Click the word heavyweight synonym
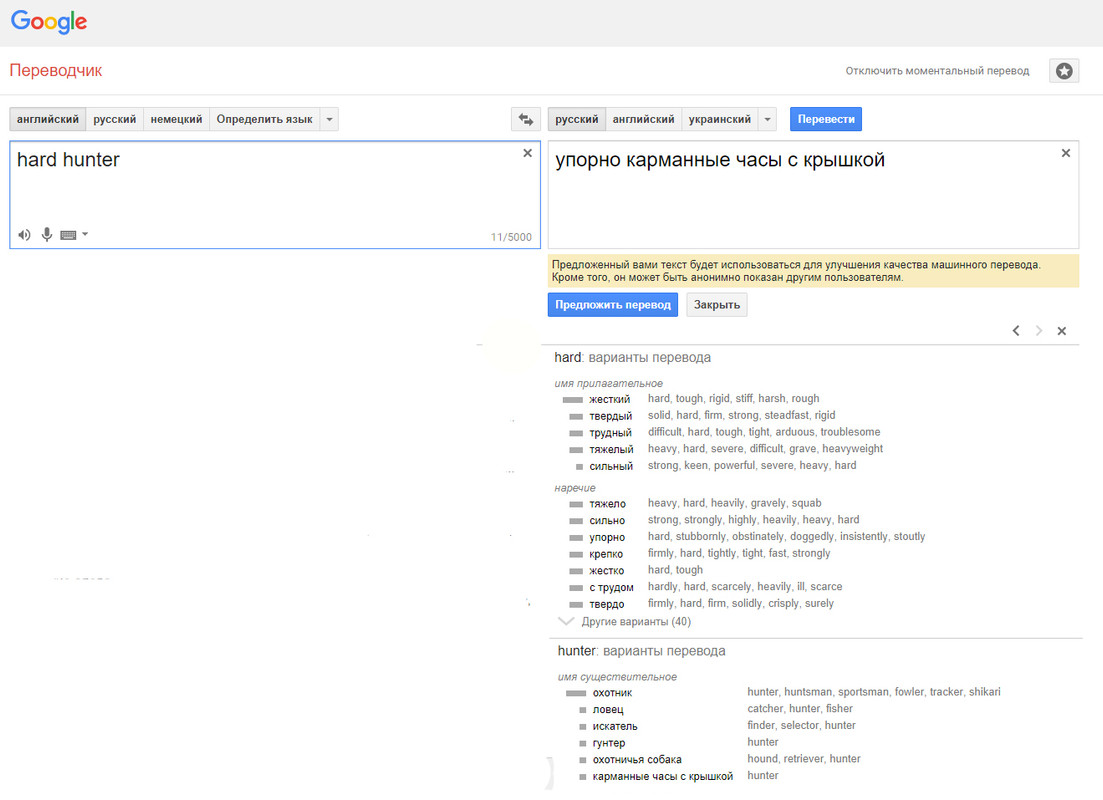 853,448
